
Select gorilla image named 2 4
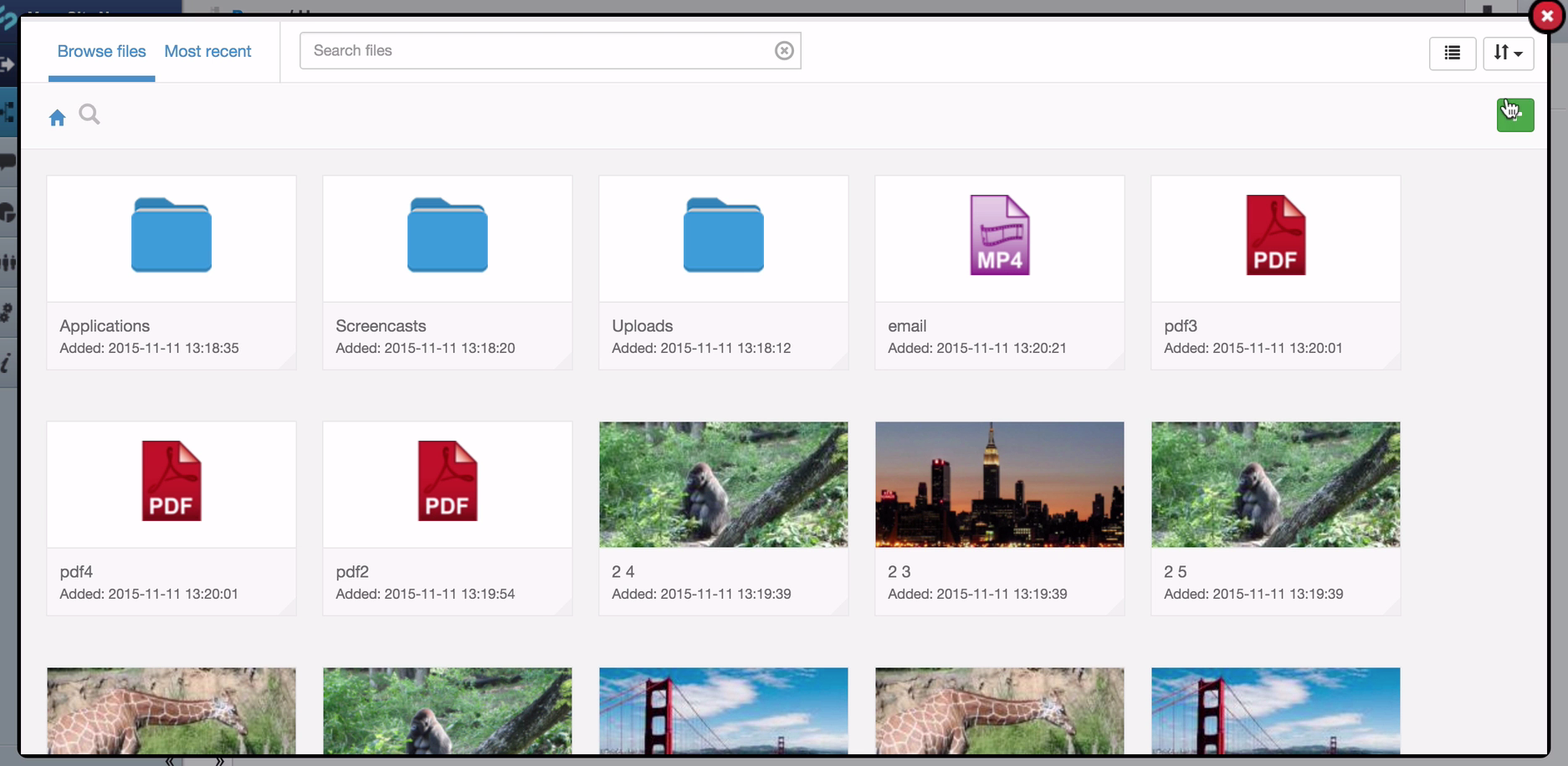point(724,485)
